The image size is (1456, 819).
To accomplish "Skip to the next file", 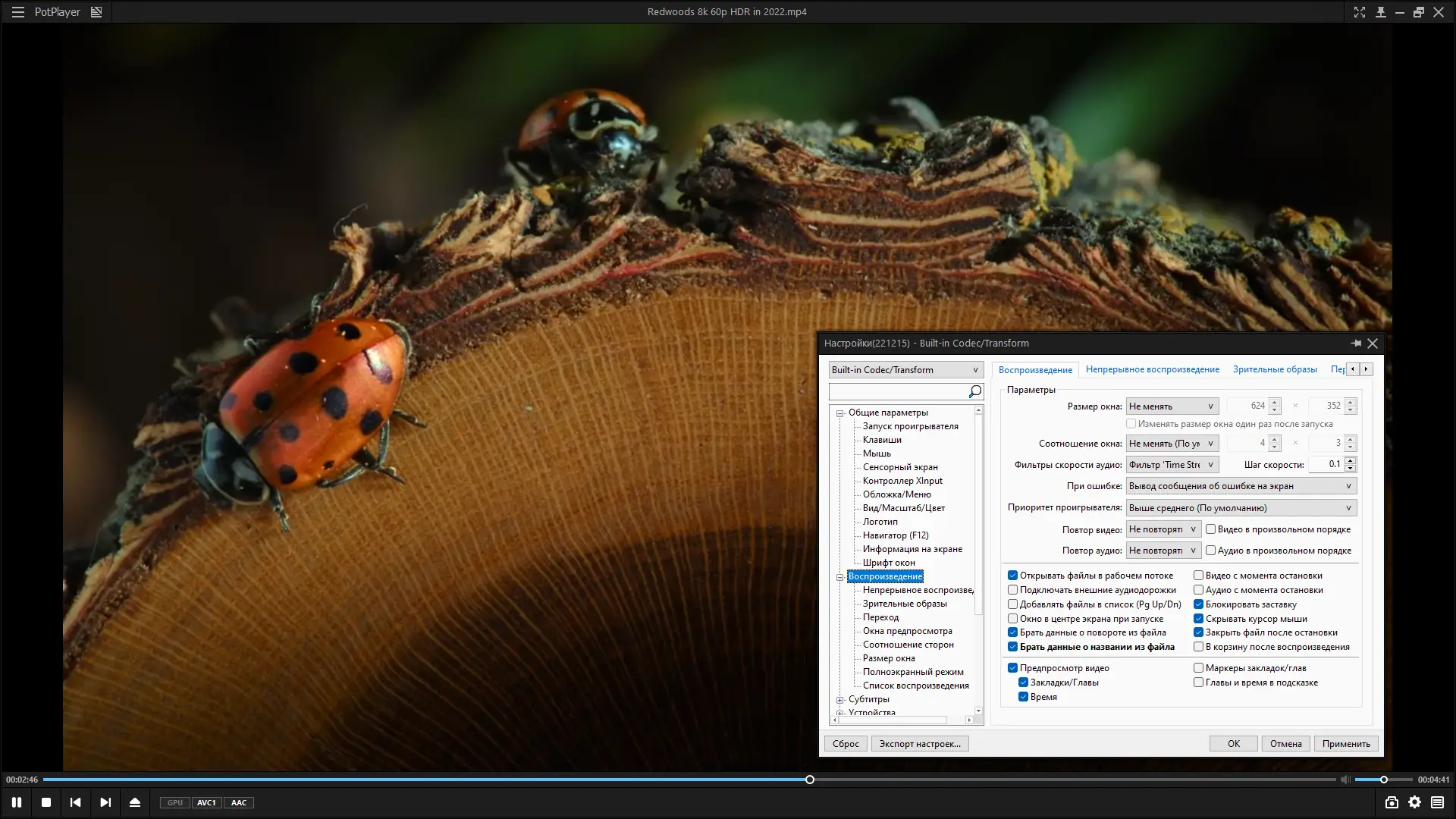I will point(105,802).
